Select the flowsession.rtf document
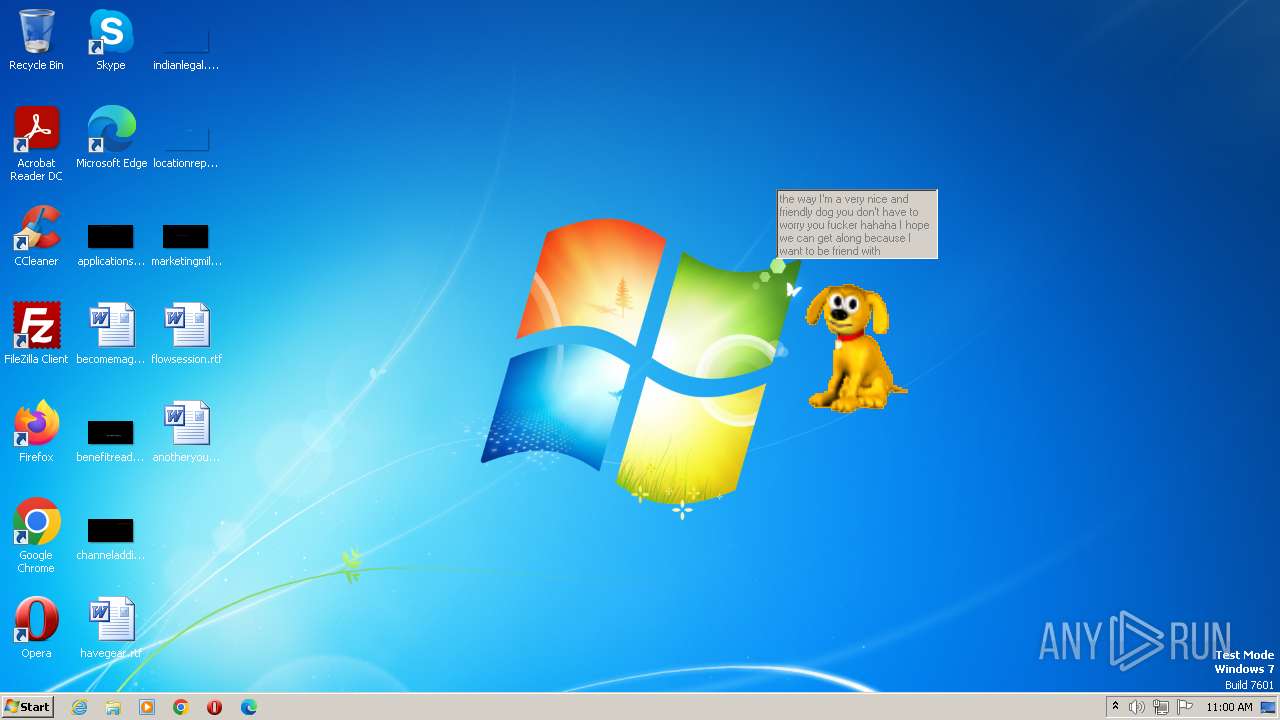1280x720 pixels. coord(186,333)
